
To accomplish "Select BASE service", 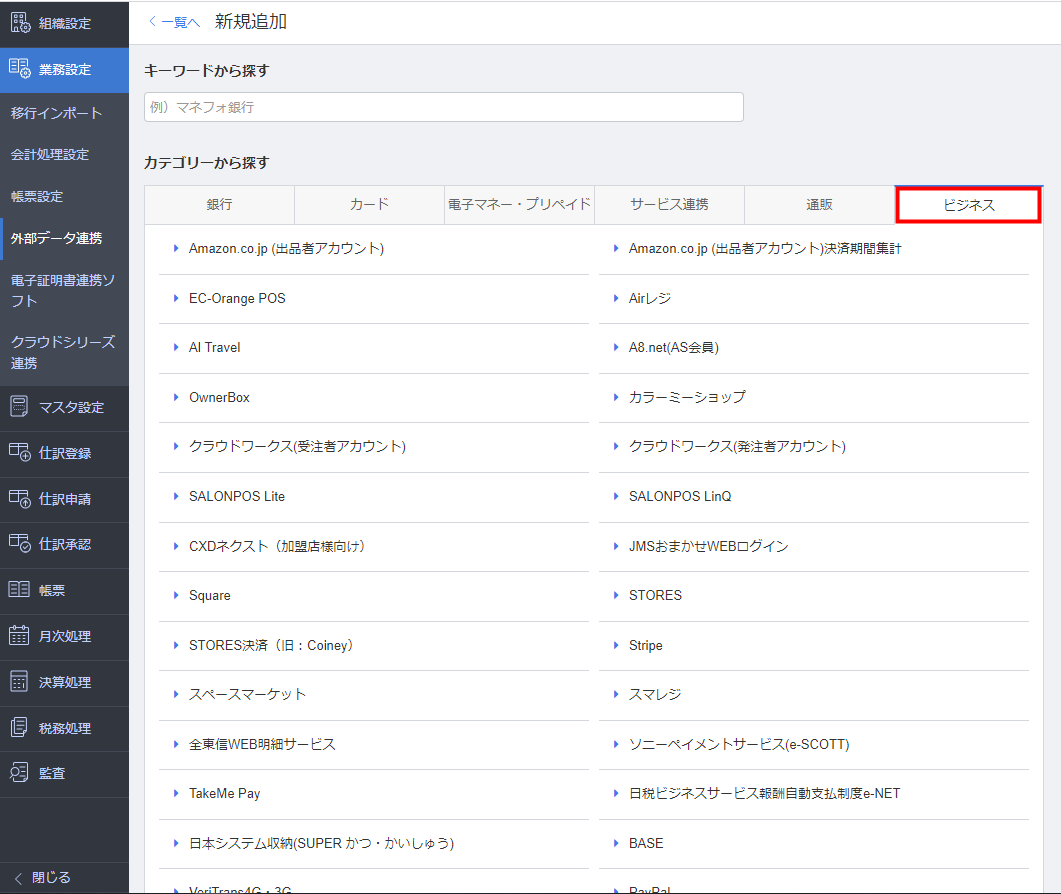I will (x=646, y=843).
